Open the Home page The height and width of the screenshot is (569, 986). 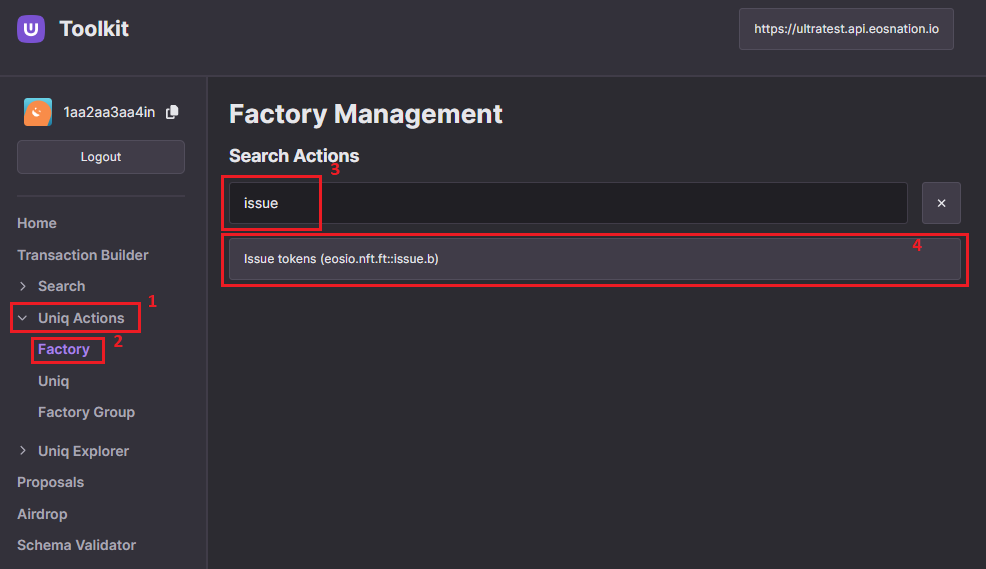[36, 223]
